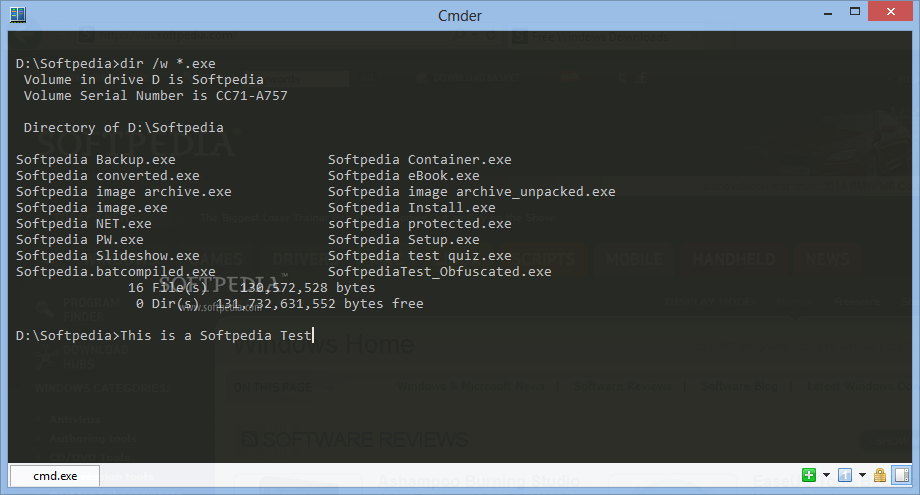920x495 pixels.
Task: Minimize the Cmder window
Action: click(x=828, y=13)
